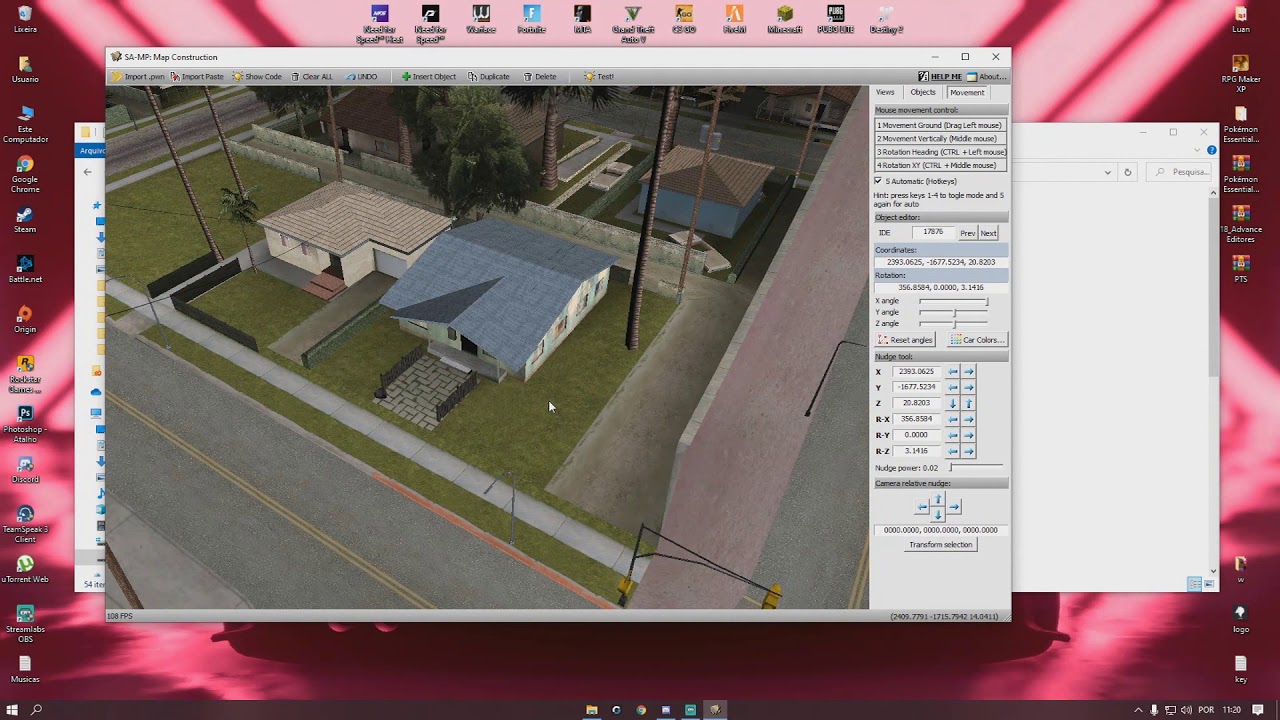Decrease R-Z with the left arrow
1280x720 pixels.
tap(953, 451)
